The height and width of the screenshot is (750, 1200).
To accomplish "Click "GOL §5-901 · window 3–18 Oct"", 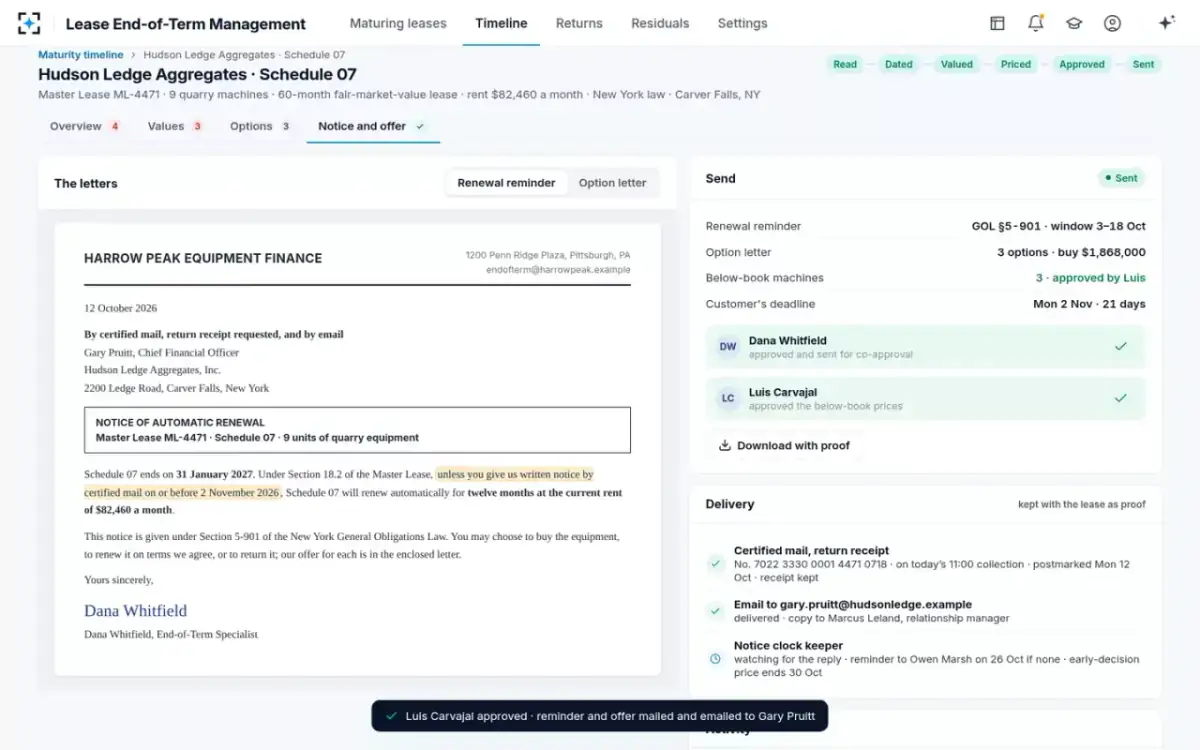I will (1059, 226).
